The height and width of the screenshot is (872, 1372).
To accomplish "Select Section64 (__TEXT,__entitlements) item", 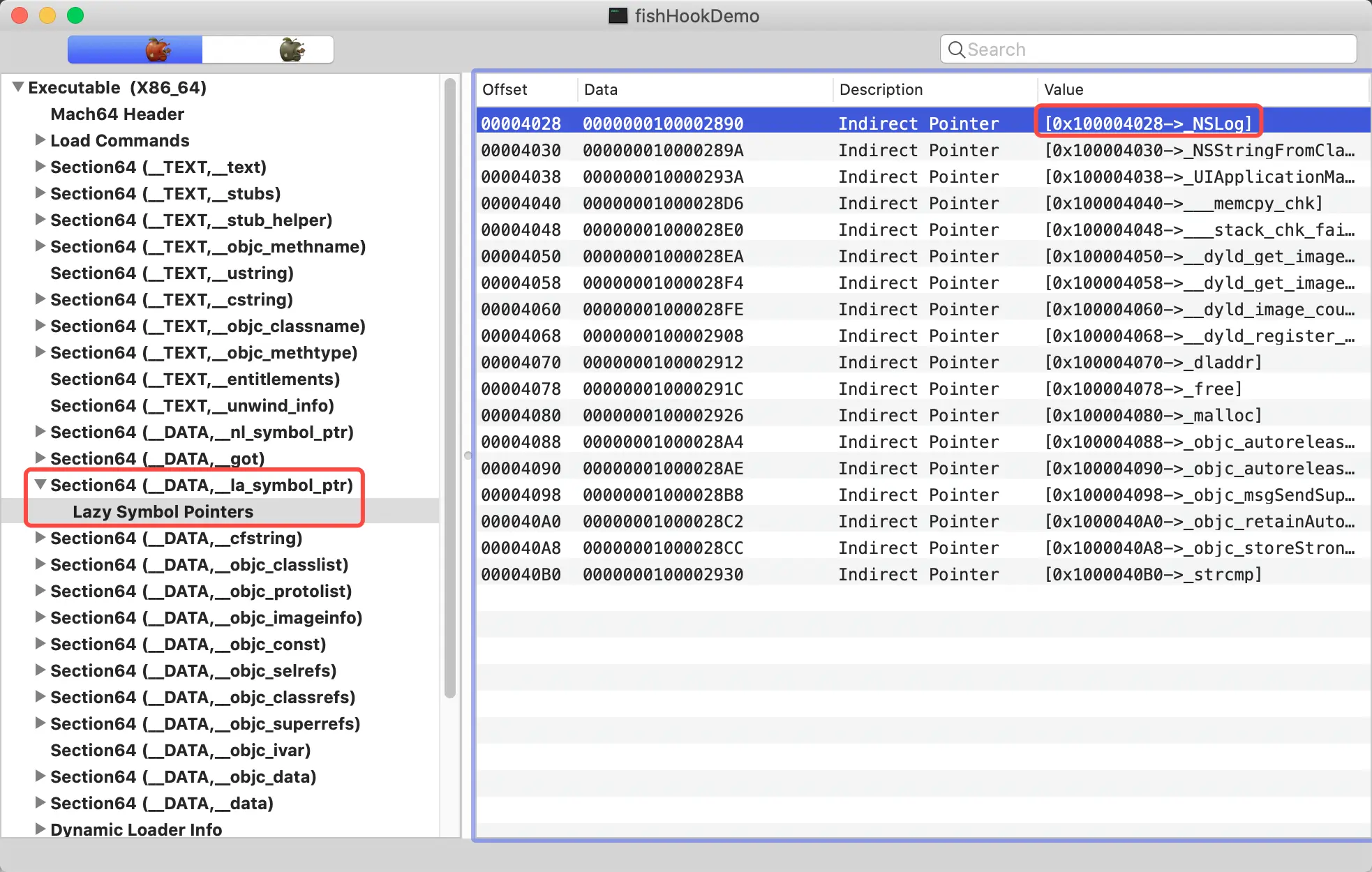I will 195,379.
